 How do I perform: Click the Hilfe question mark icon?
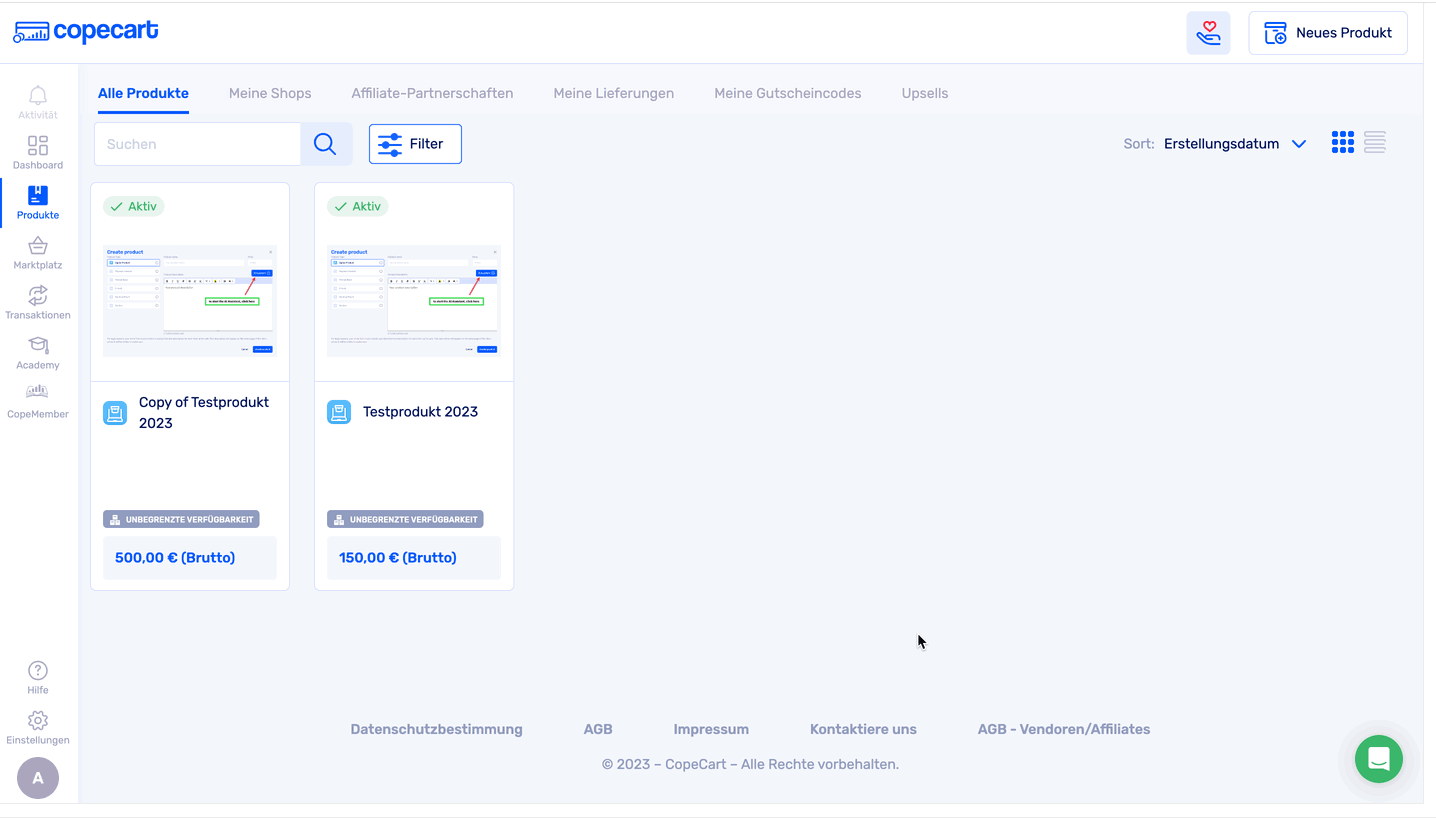(38, 672)
